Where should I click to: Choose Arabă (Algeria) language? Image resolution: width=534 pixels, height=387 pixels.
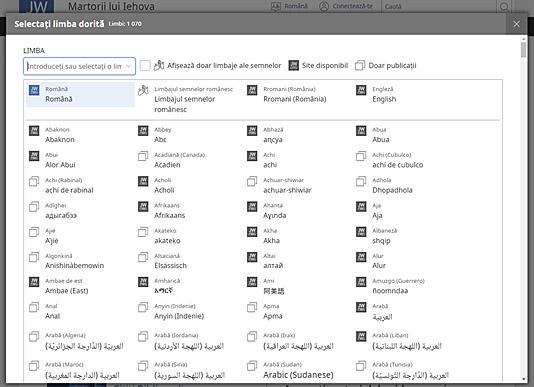[x=80, y=341]
